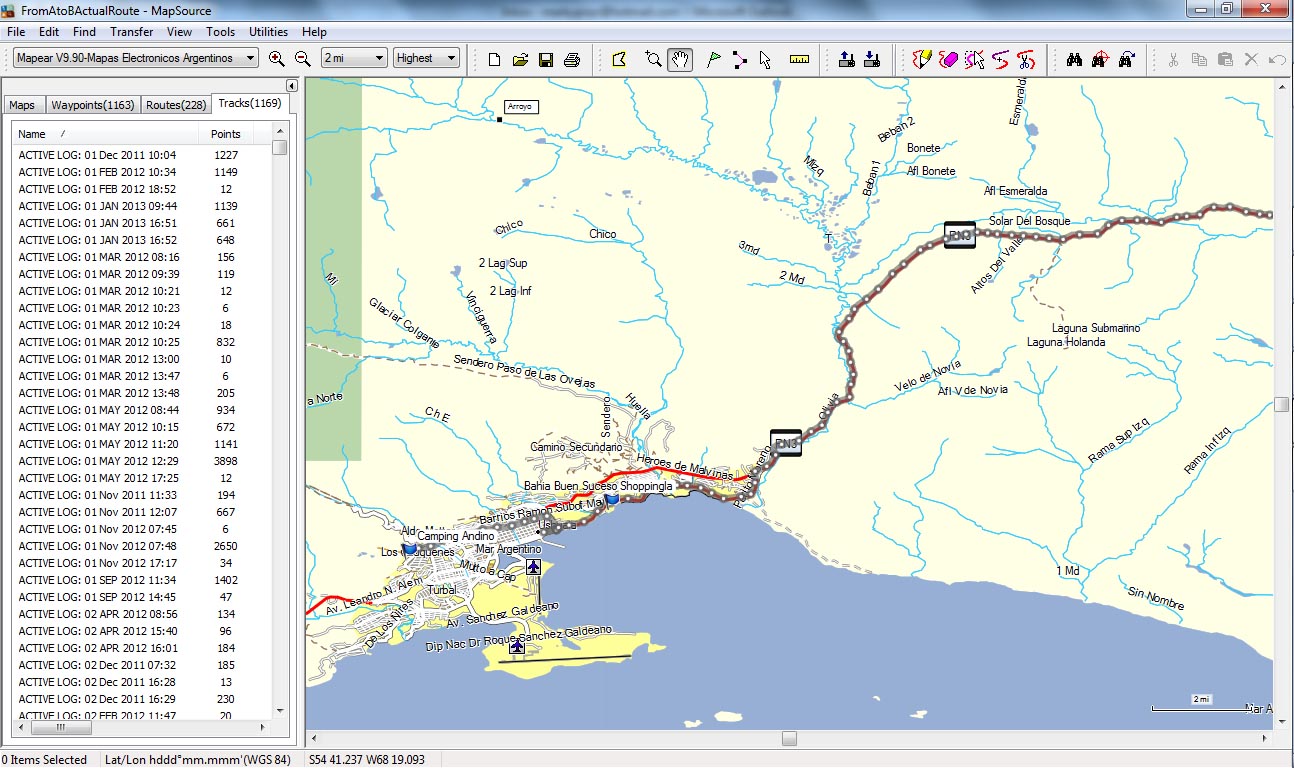This screenshot has height=768, width=1294.
Task: Select the Track Draw pencil tool
Action: pos(923,59)
